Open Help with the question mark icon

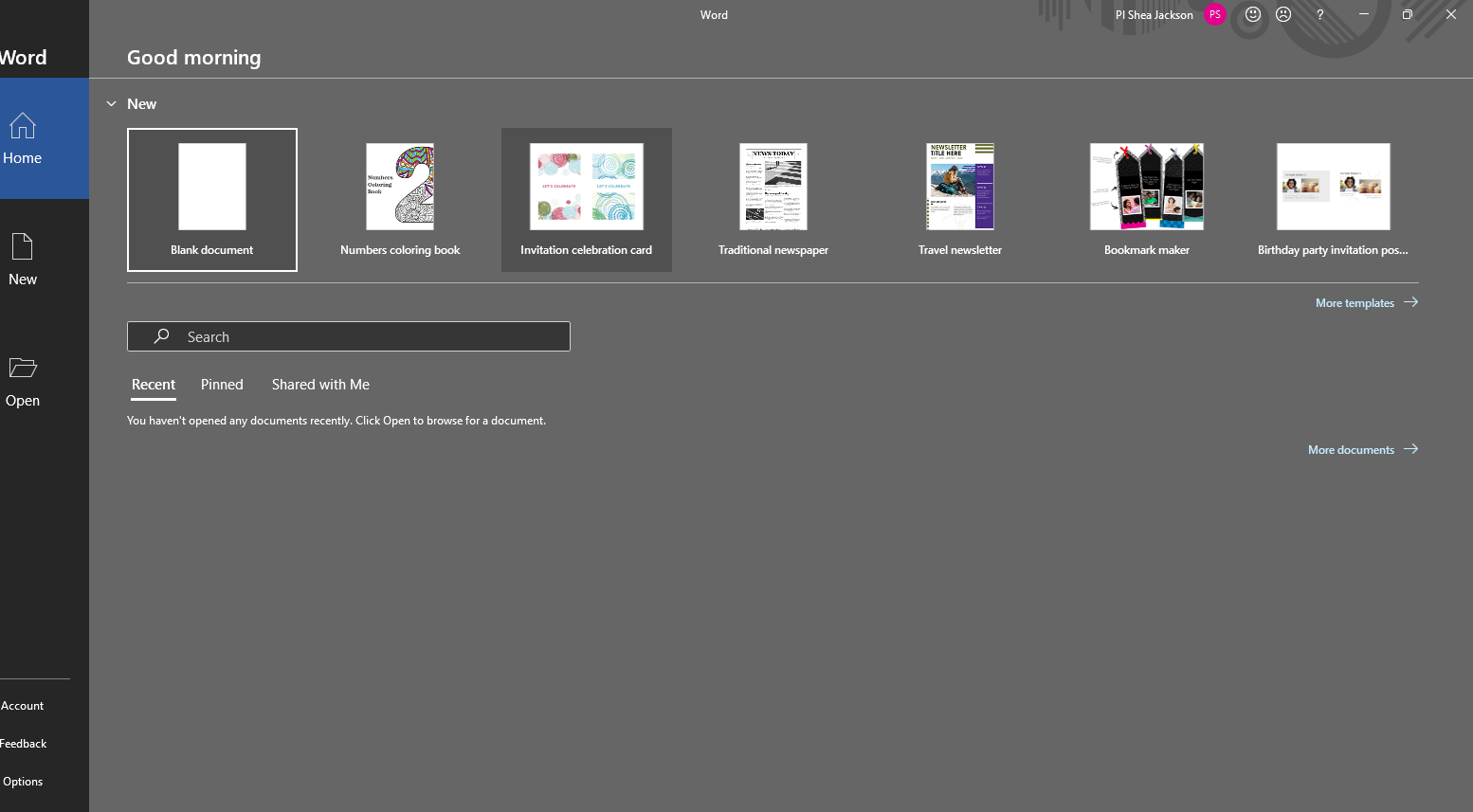click(x=1319, y=14)
